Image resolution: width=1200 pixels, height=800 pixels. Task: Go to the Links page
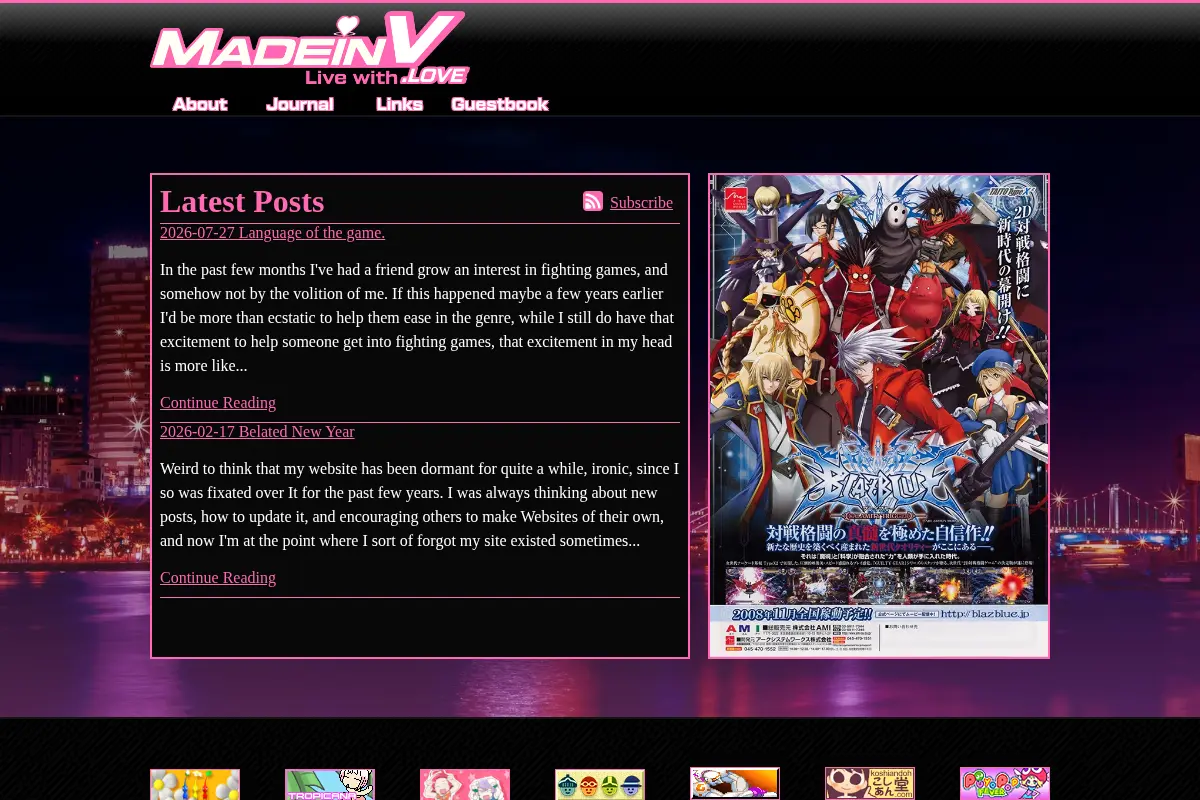click(400, 104)
